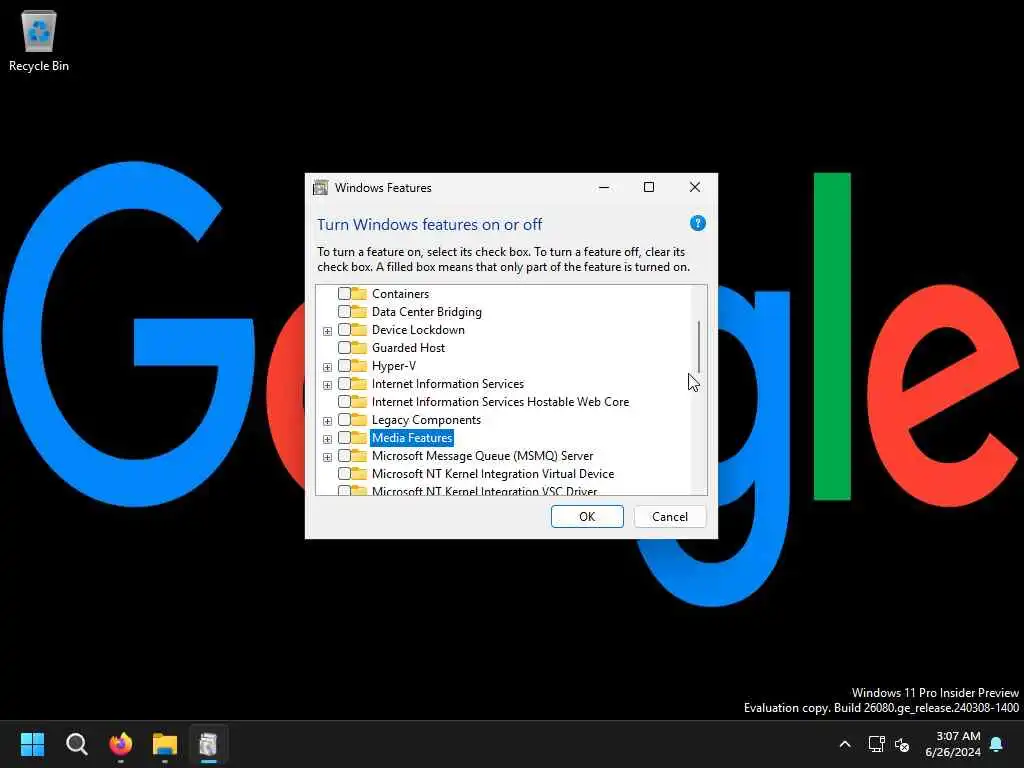Expand the Media Features node

(327, 439)
